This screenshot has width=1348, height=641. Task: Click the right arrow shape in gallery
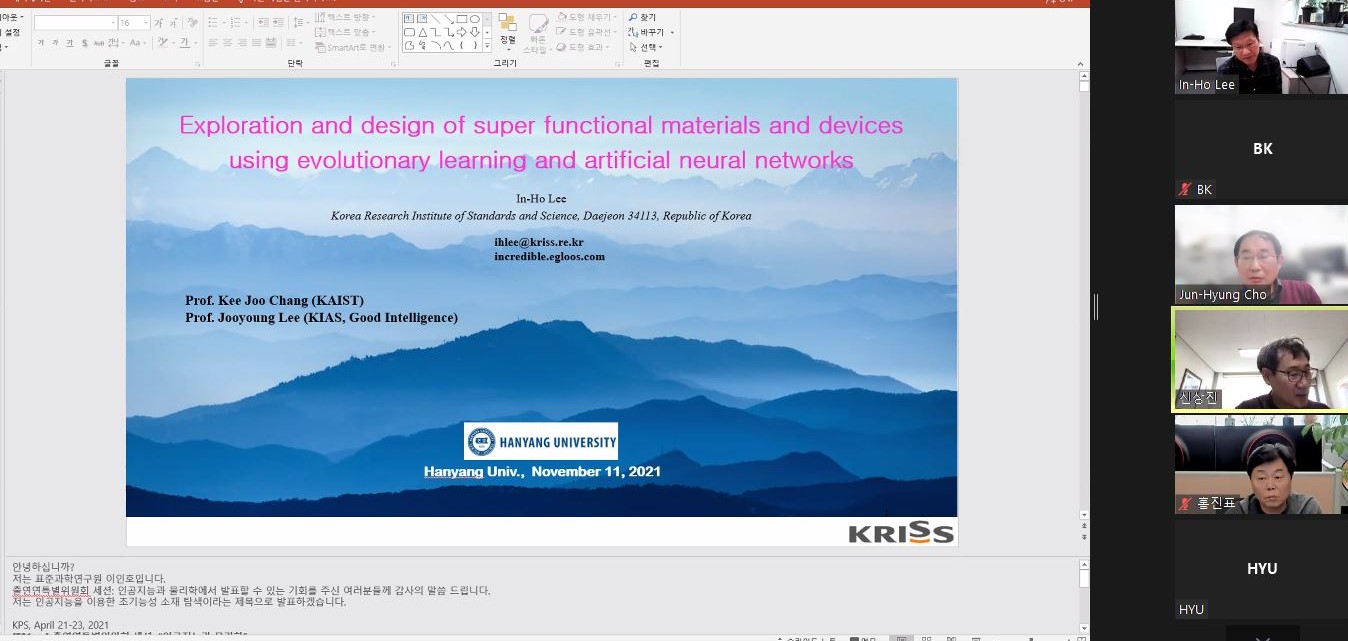462,32
